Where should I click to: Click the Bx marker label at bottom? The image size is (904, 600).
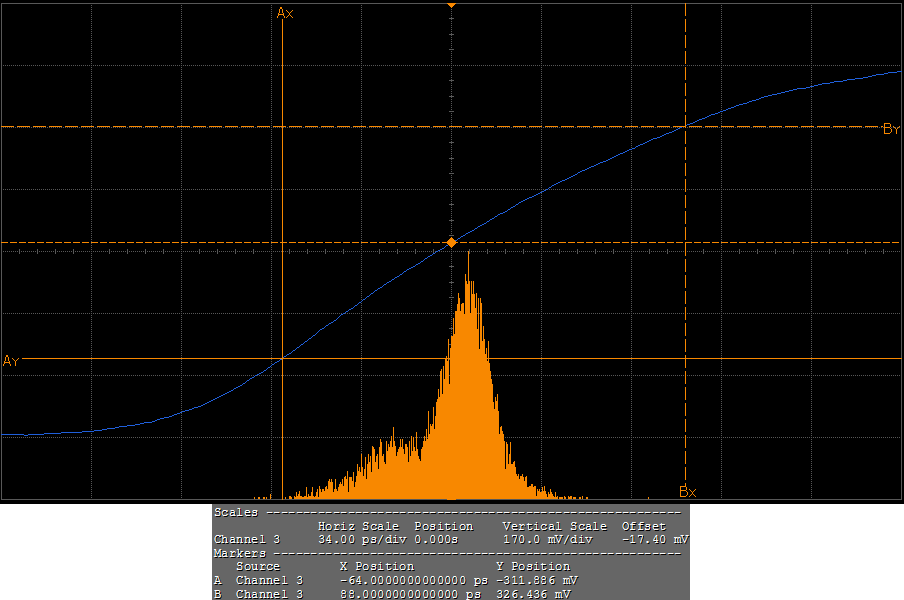tap(687, 491)
